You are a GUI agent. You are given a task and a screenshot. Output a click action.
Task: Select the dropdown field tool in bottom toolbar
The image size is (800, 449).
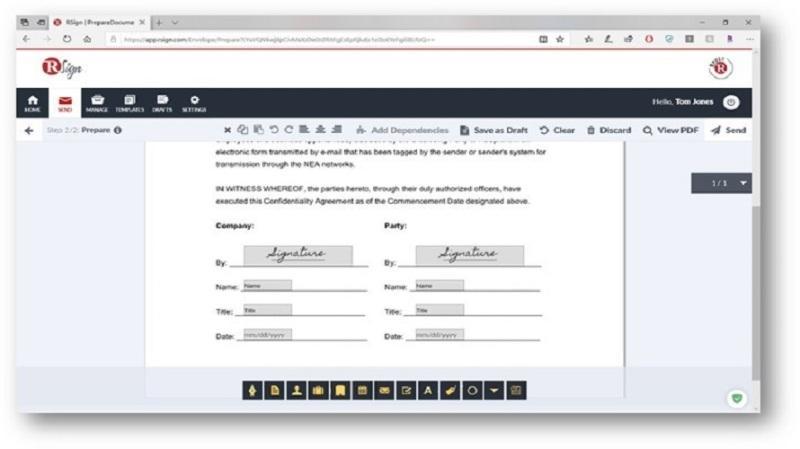point(494,391)
